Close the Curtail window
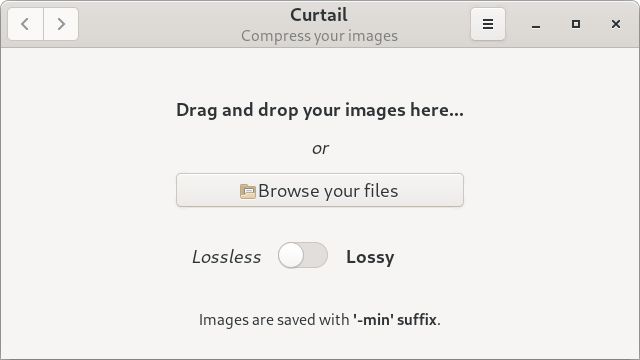The width and height of the screenshot is (640, 360). click(x=616, y=24)
